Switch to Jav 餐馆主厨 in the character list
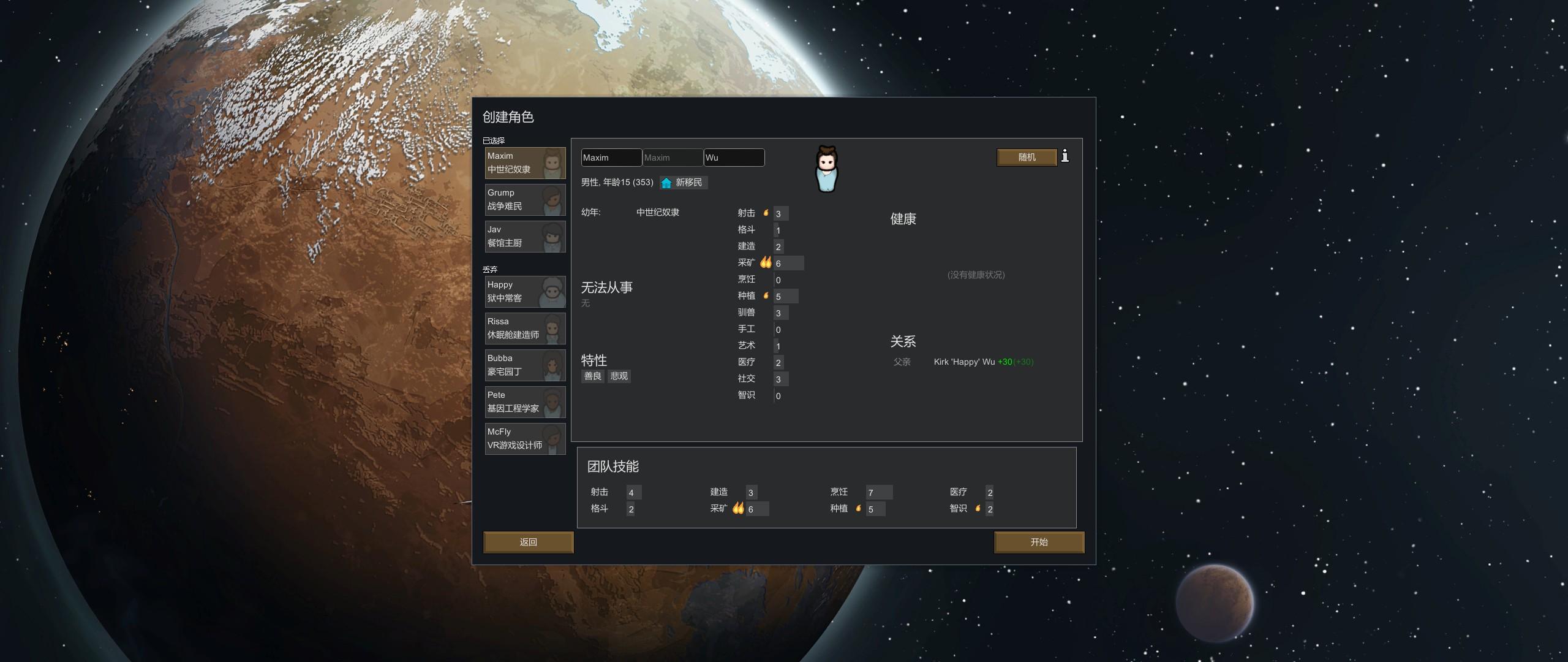 (525, 236)
